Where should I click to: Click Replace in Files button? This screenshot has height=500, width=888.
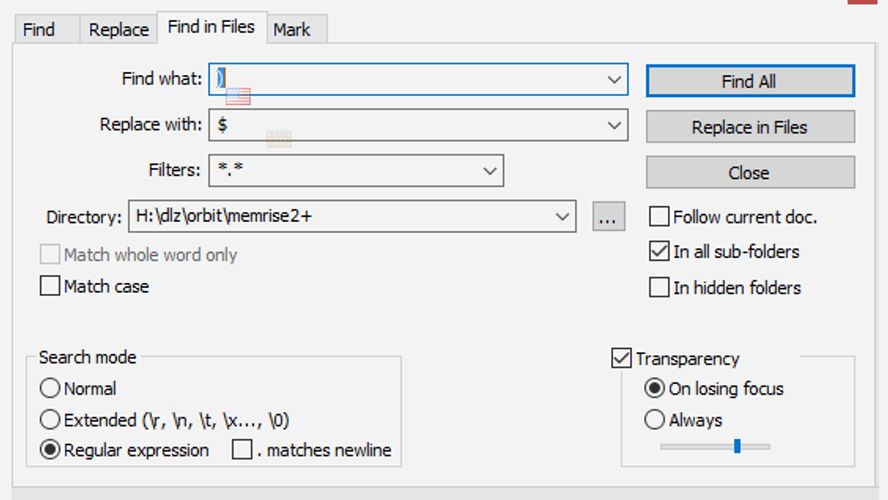[x=750, y=127]
